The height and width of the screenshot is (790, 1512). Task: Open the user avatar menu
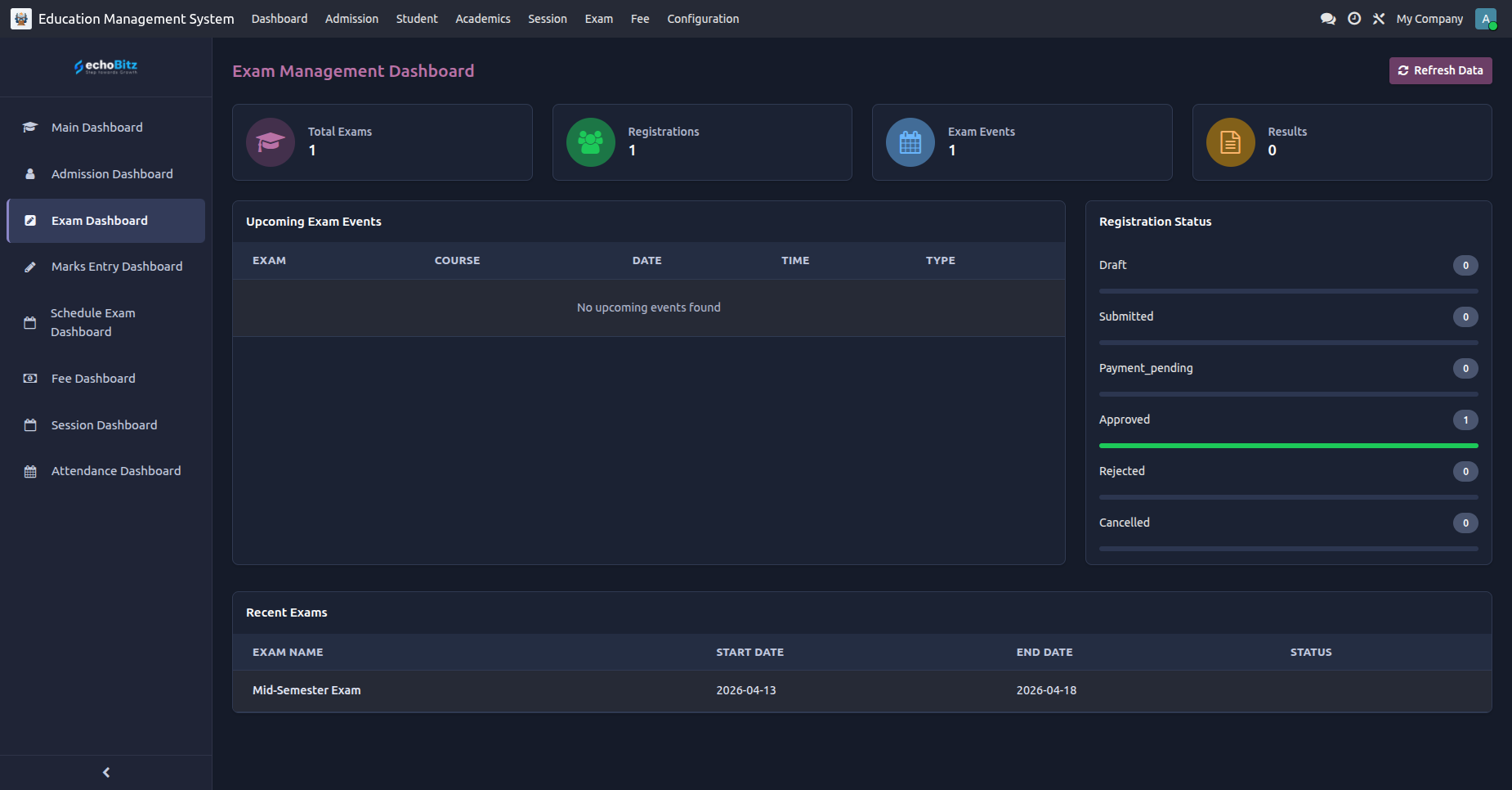point(1486,19)
